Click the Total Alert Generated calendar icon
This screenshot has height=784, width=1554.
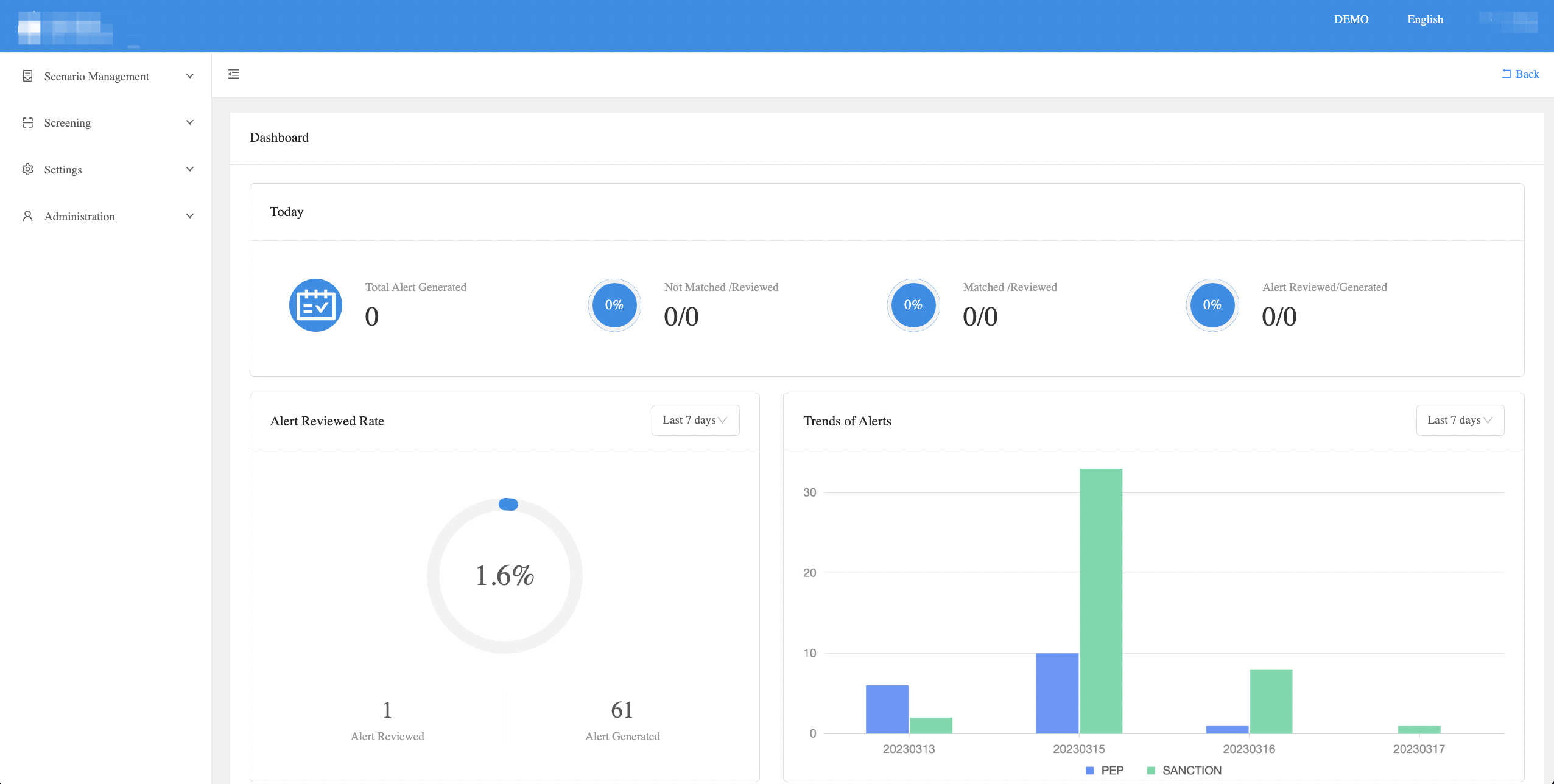point(315,305)
